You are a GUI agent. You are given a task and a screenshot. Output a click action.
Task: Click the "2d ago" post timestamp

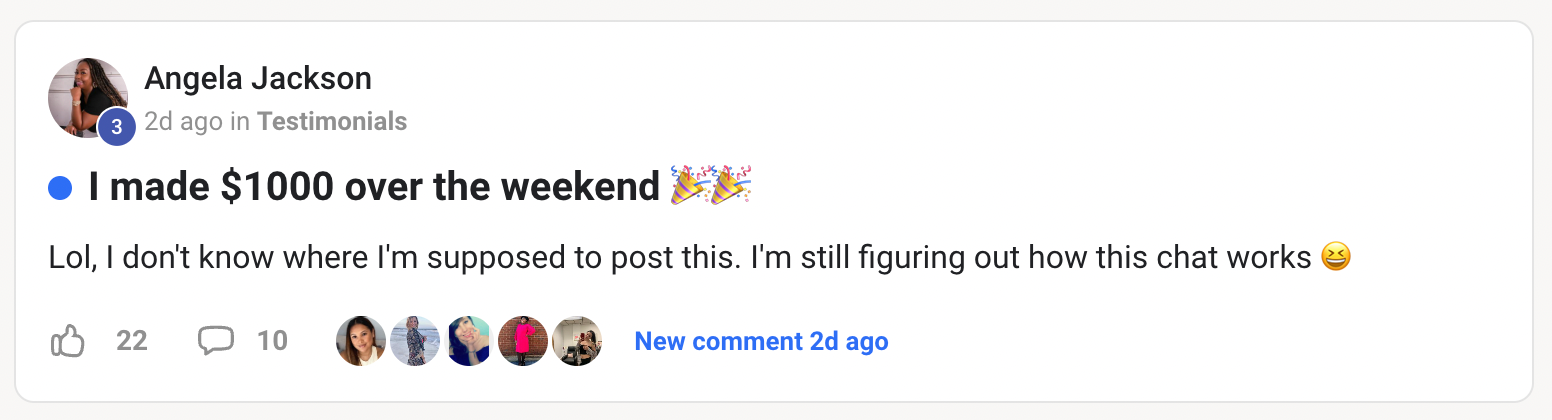tap(183, 122)
